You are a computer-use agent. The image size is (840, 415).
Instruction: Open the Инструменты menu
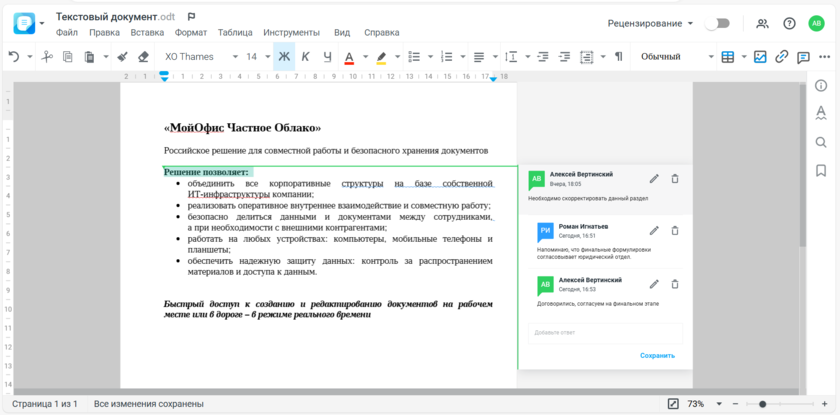coord(292,32)
